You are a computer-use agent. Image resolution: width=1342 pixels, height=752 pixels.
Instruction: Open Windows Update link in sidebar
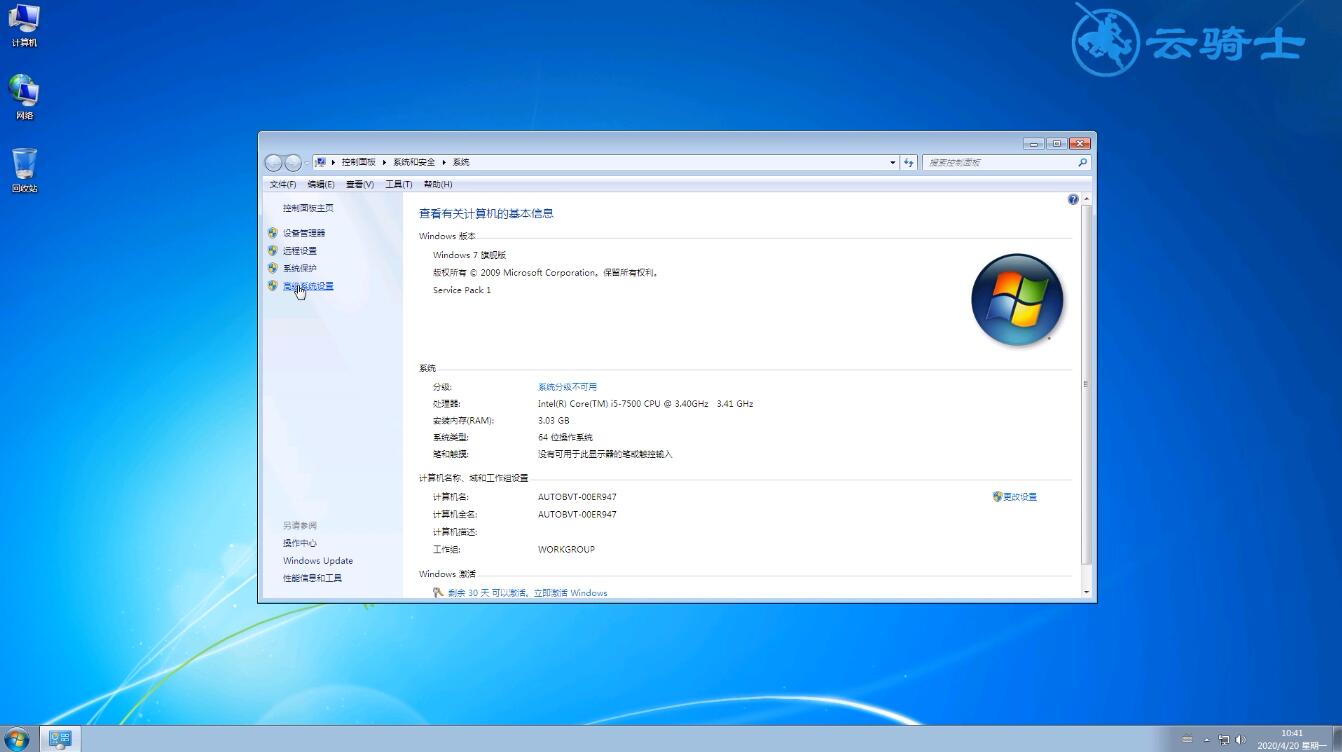click(318, 561)
